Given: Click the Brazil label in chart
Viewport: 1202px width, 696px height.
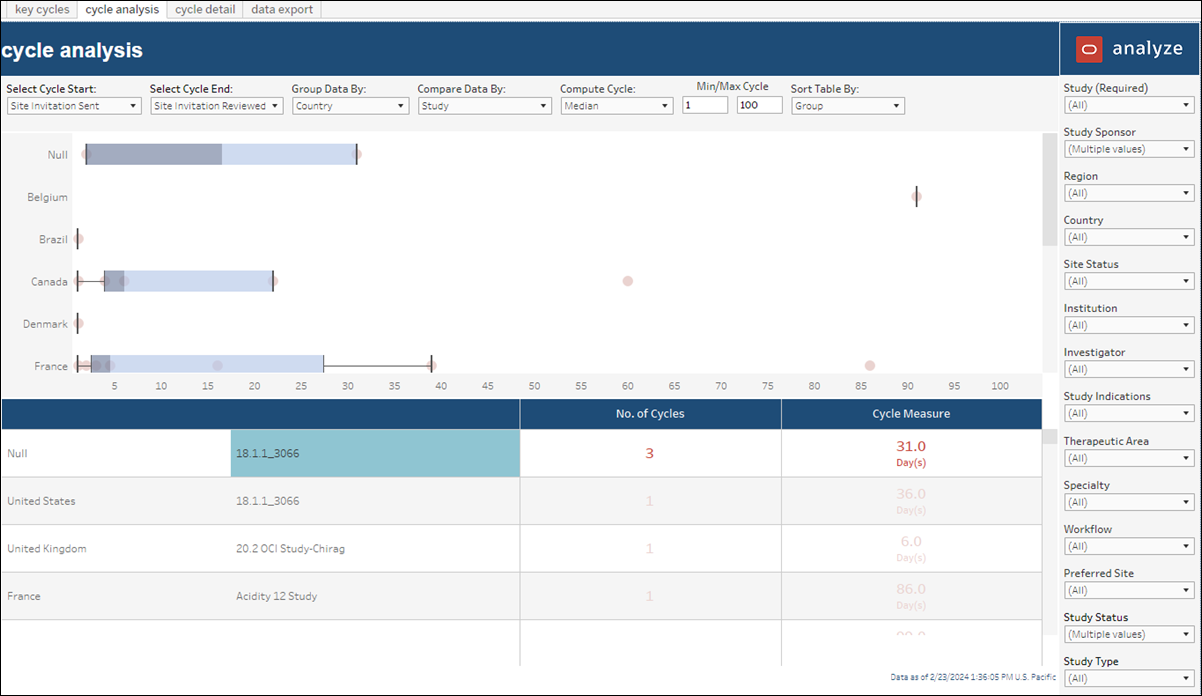Looking at the screenshot, I should [x=53, y=240].
